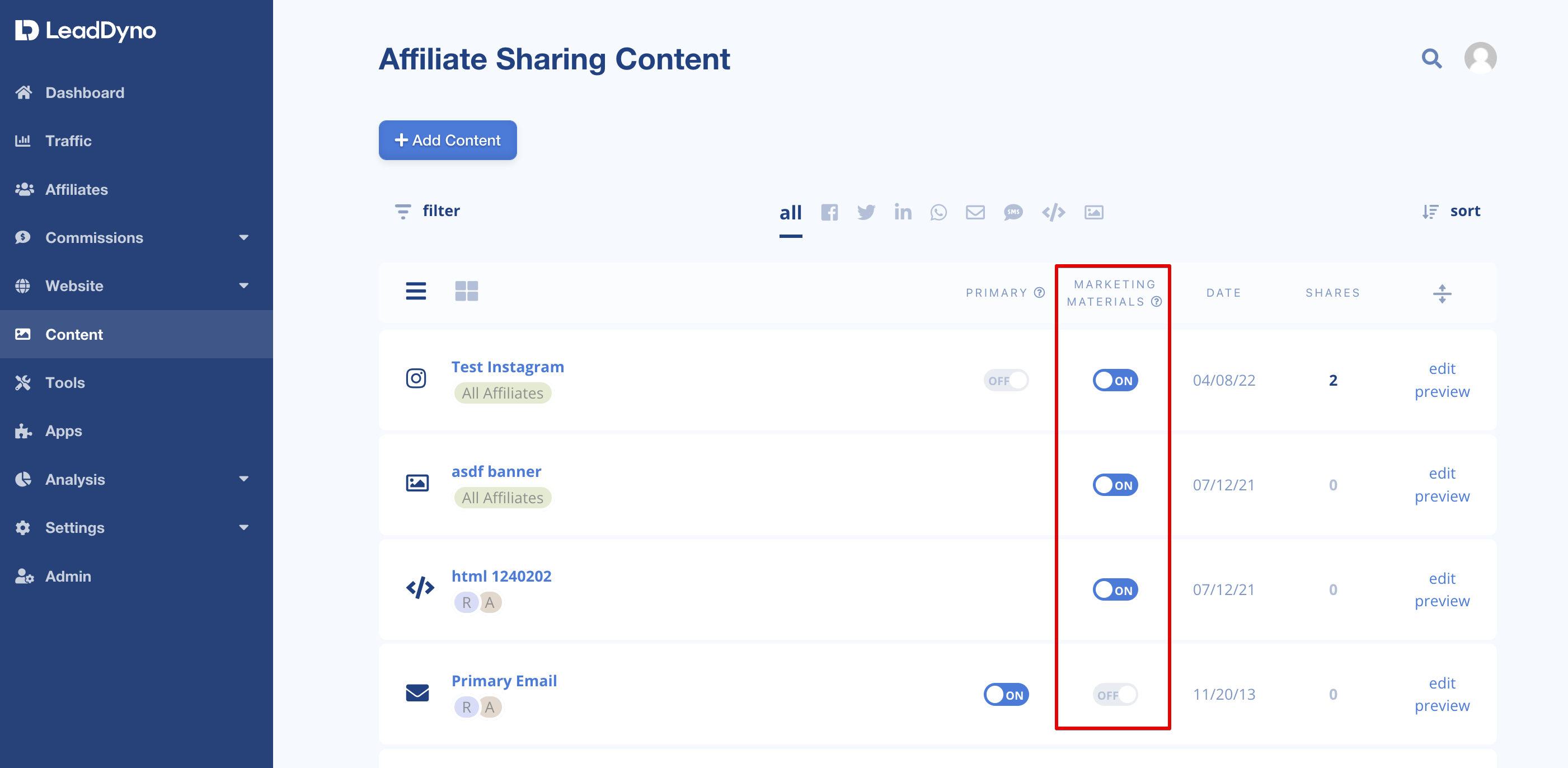The width and height of the screenshot is (1568, 768).
Task: Open the user profile avatar
Action: 1480,58
